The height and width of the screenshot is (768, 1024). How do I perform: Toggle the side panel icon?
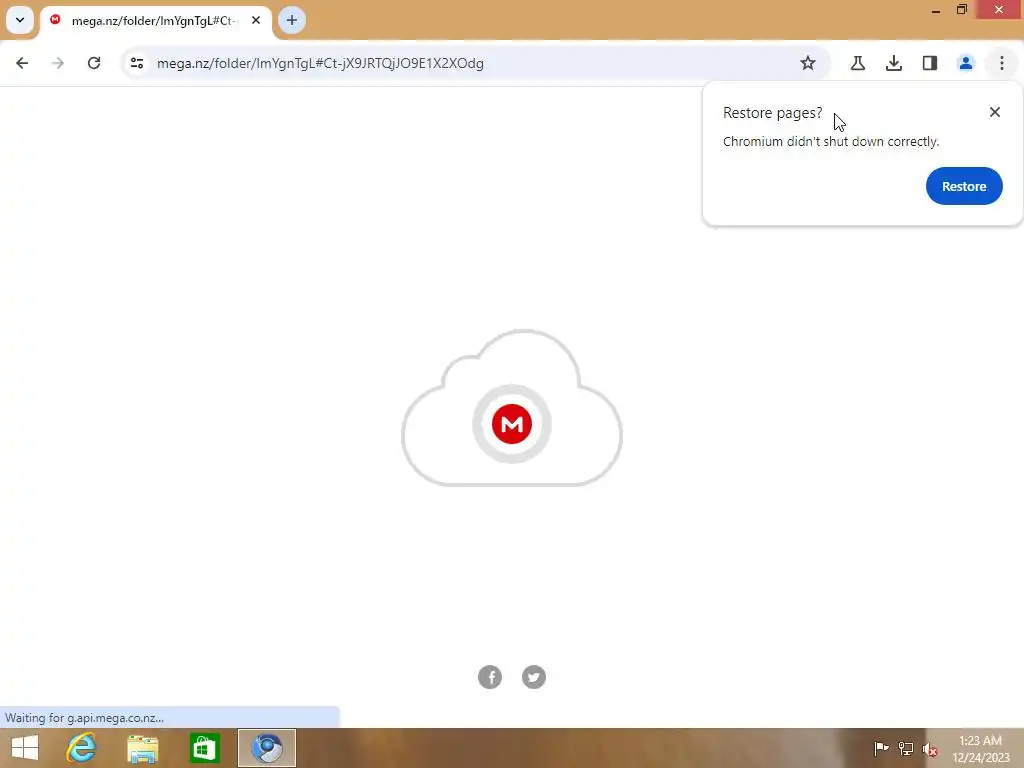pos(930,63)
